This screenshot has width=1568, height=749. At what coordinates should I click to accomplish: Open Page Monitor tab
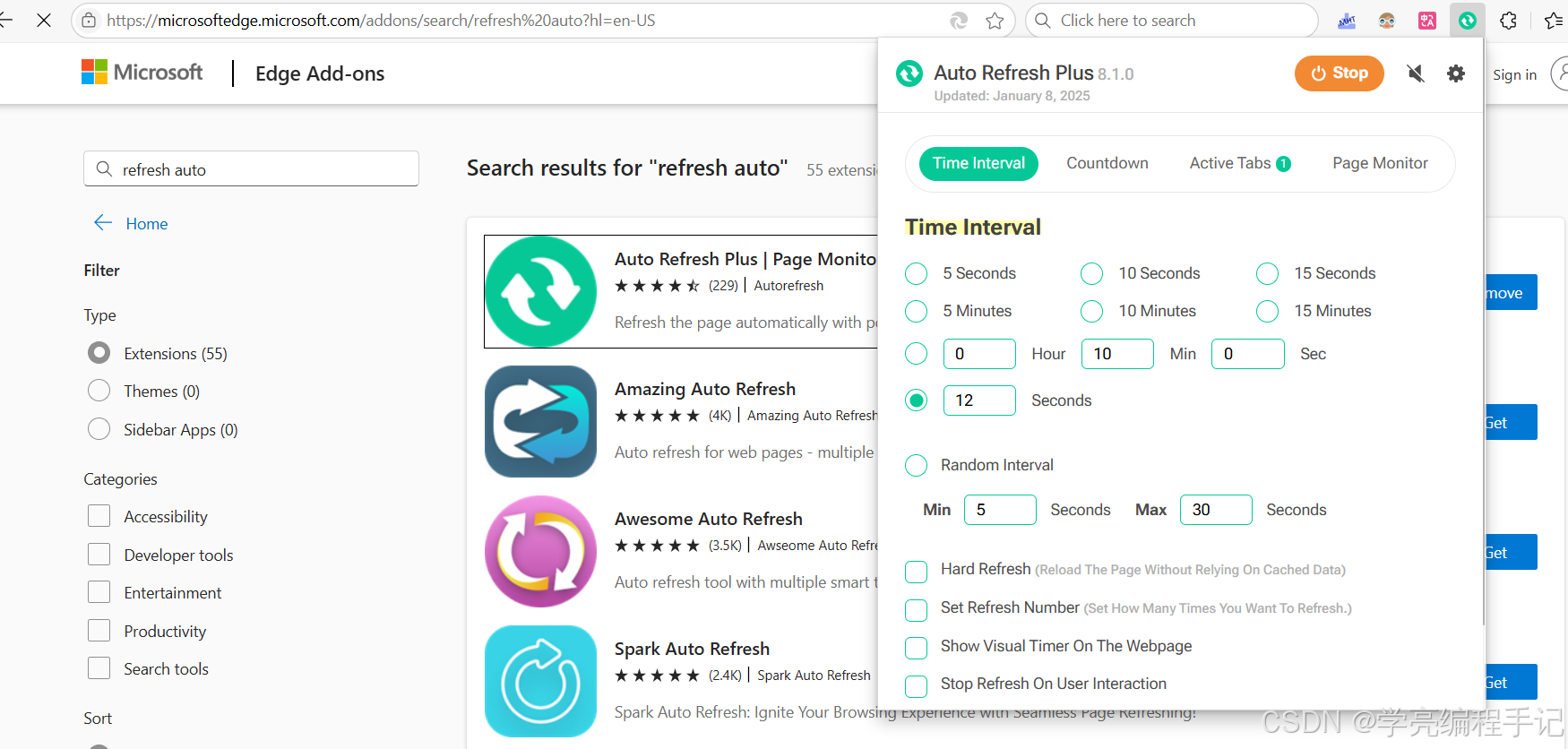[x=1380, y=163]
